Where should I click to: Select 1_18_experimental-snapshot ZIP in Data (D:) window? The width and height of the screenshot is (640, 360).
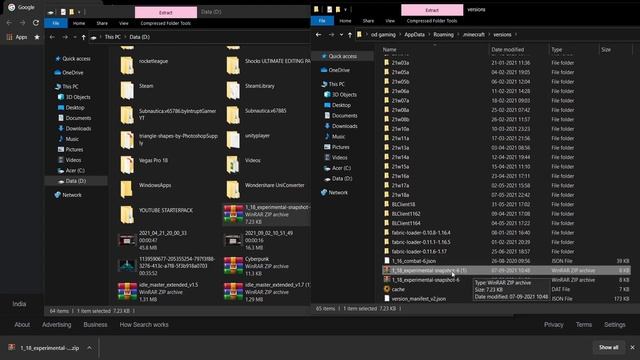click(x=266, y=214)
